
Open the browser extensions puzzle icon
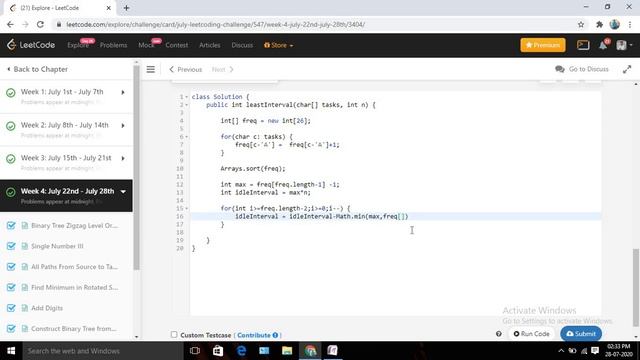click(x=599, y=24)
